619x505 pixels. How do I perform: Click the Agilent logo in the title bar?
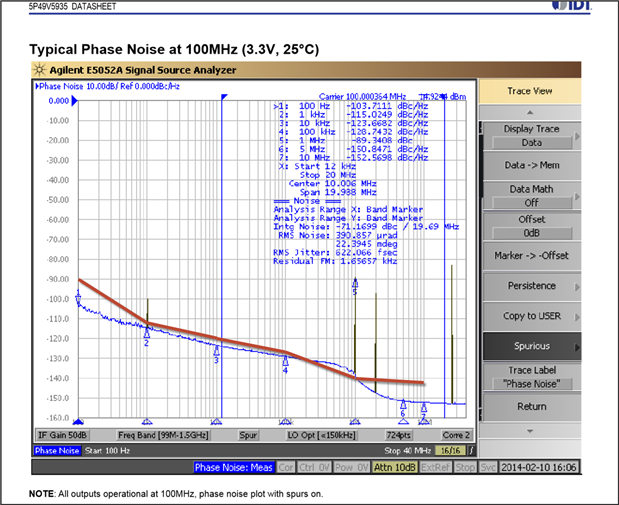pyautogui.click(x=40, y=71)
